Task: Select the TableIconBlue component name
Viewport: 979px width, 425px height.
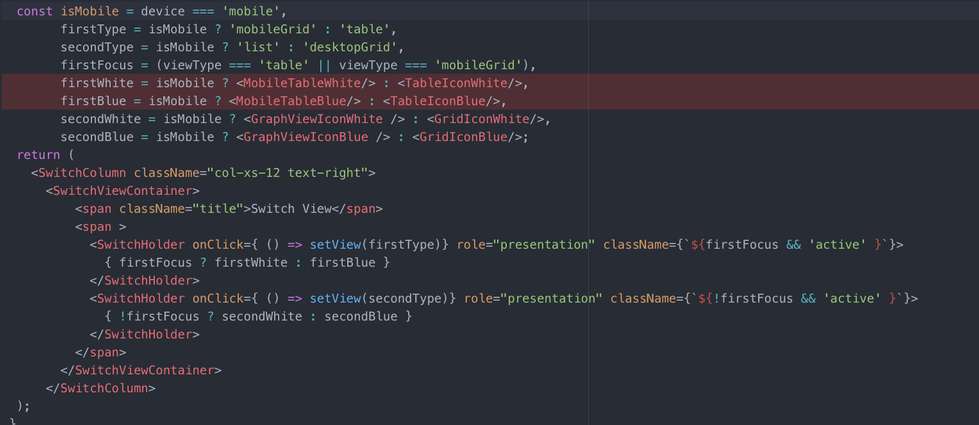Action: [x=438, y=101]
